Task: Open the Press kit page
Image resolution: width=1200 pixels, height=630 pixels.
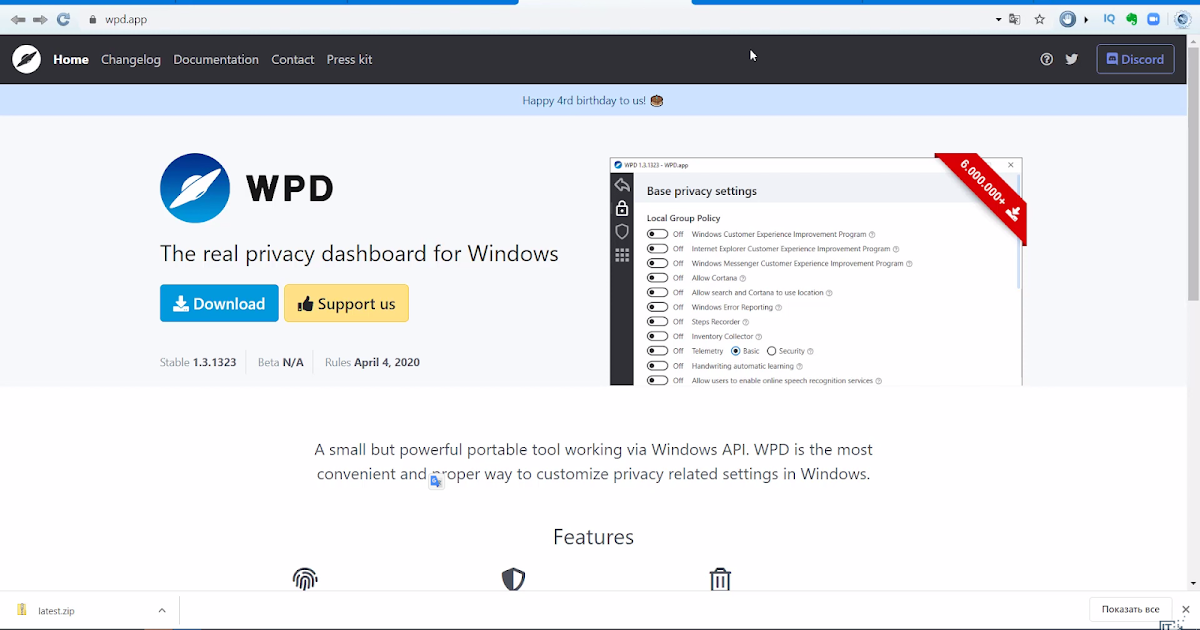Action: (x=349, y=59)
